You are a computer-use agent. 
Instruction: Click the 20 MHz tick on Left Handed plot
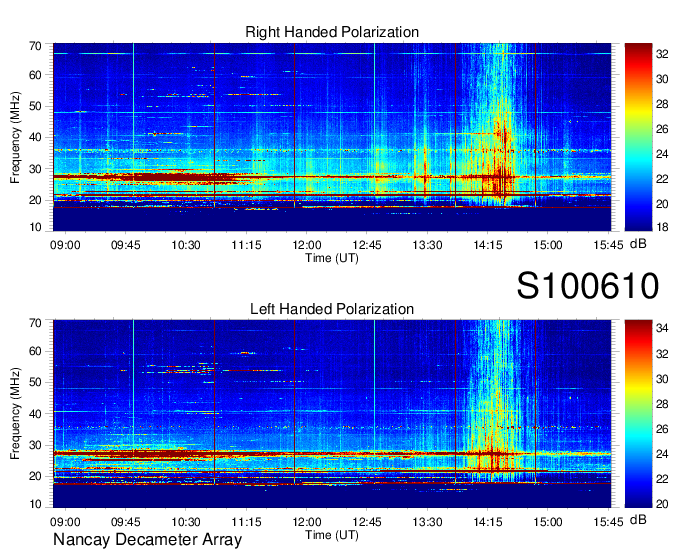[35, 477]
